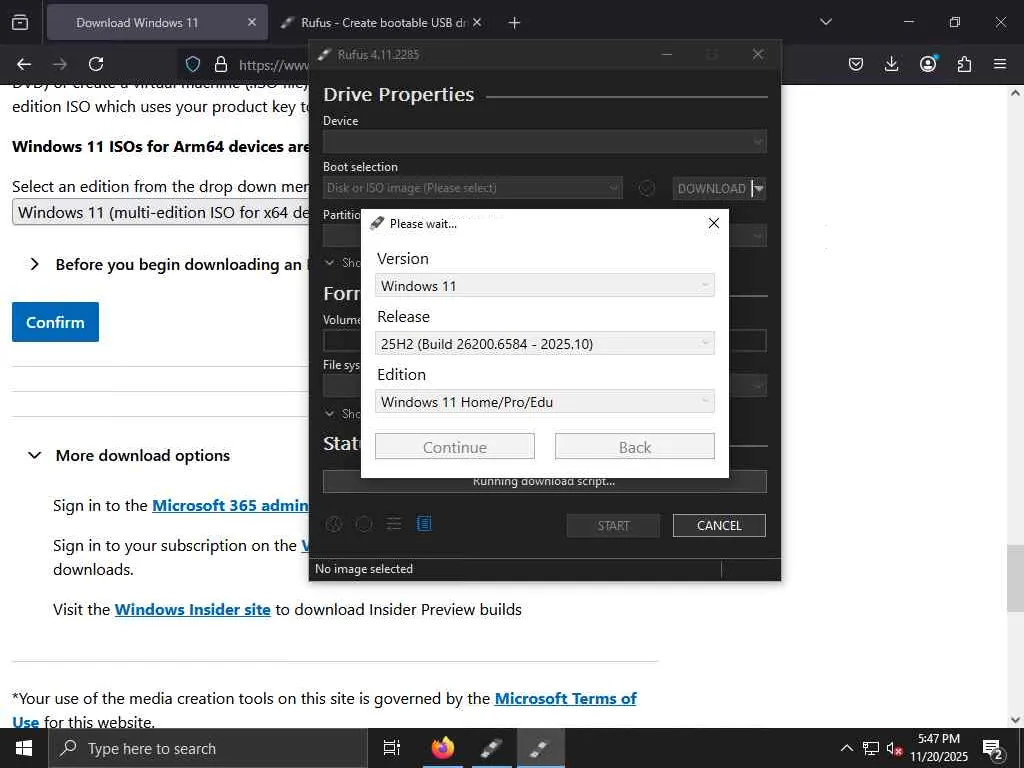Viewport: 1024px width, 768px height.
Task: Open Rufus language globe icon
Action: click(x=334, y=524)
